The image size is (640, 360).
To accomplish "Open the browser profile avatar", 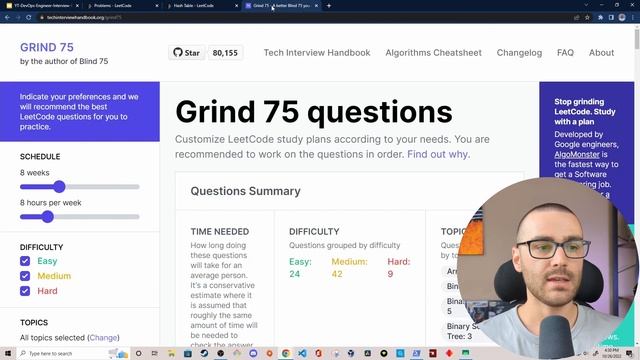I will pyautogui.click(x=622, y=18).
